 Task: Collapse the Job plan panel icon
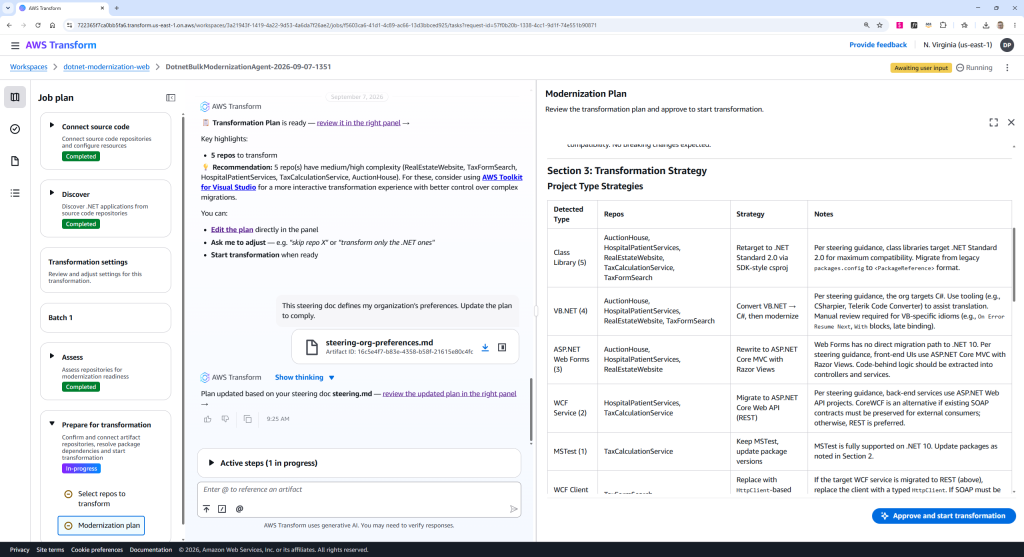tap(170, 98)
